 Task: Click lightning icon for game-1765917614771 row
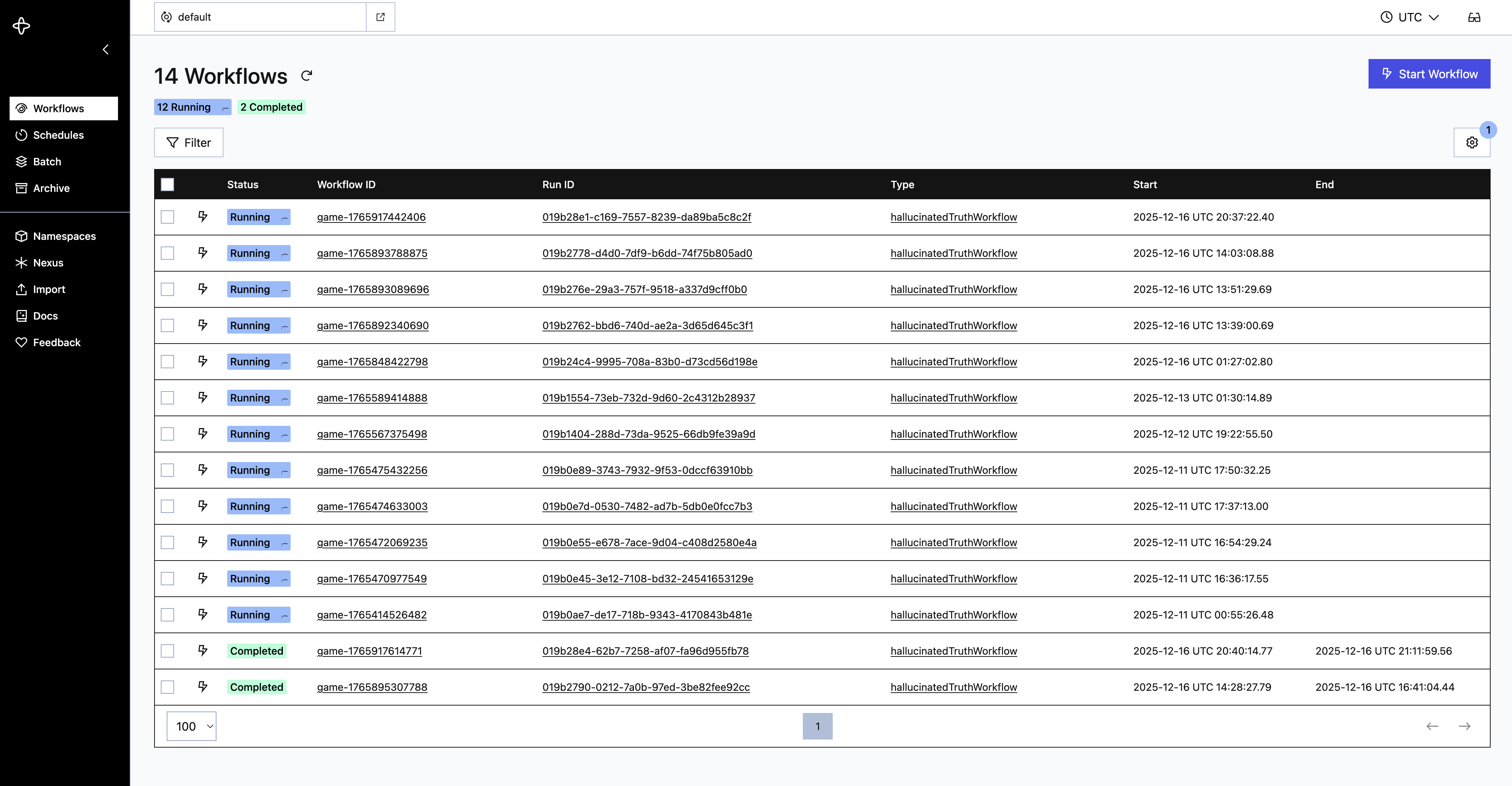(202, 651)
